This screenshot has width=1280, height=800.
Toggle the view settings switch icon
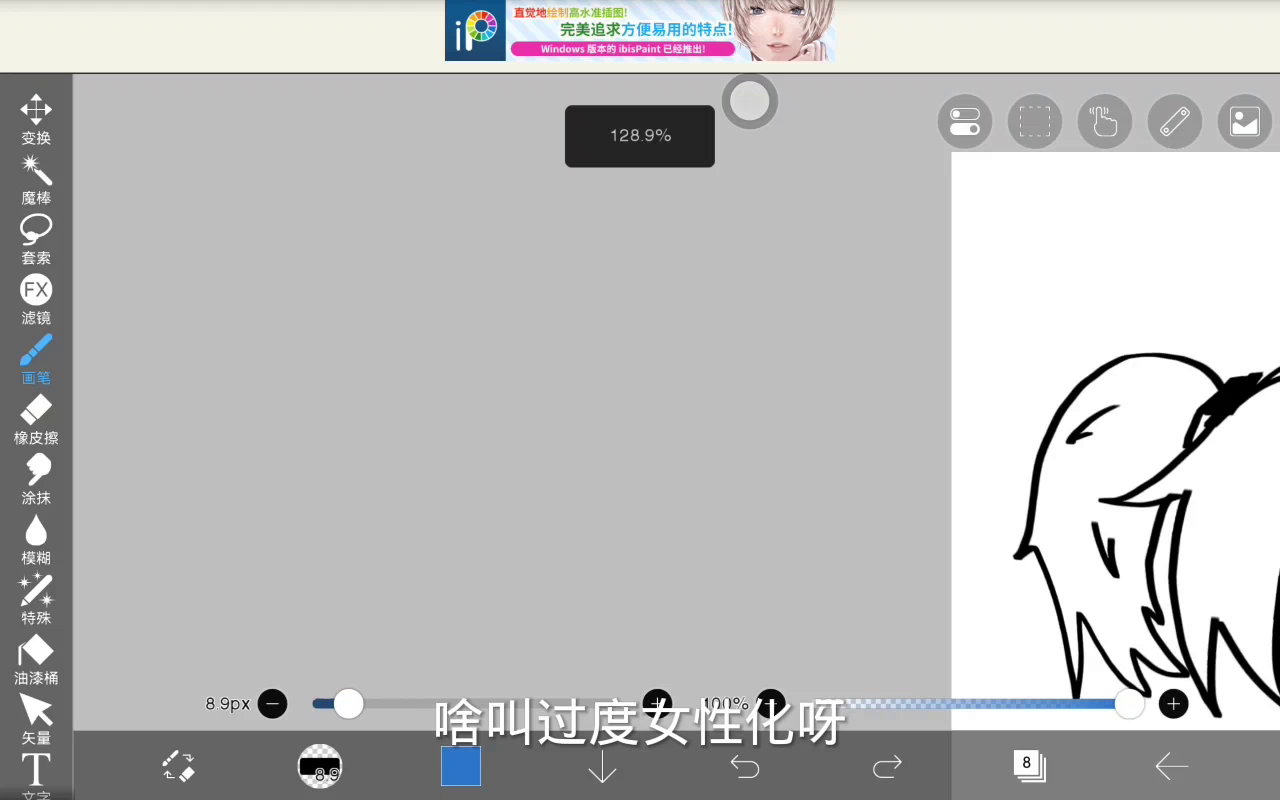[x=964, y=122]
